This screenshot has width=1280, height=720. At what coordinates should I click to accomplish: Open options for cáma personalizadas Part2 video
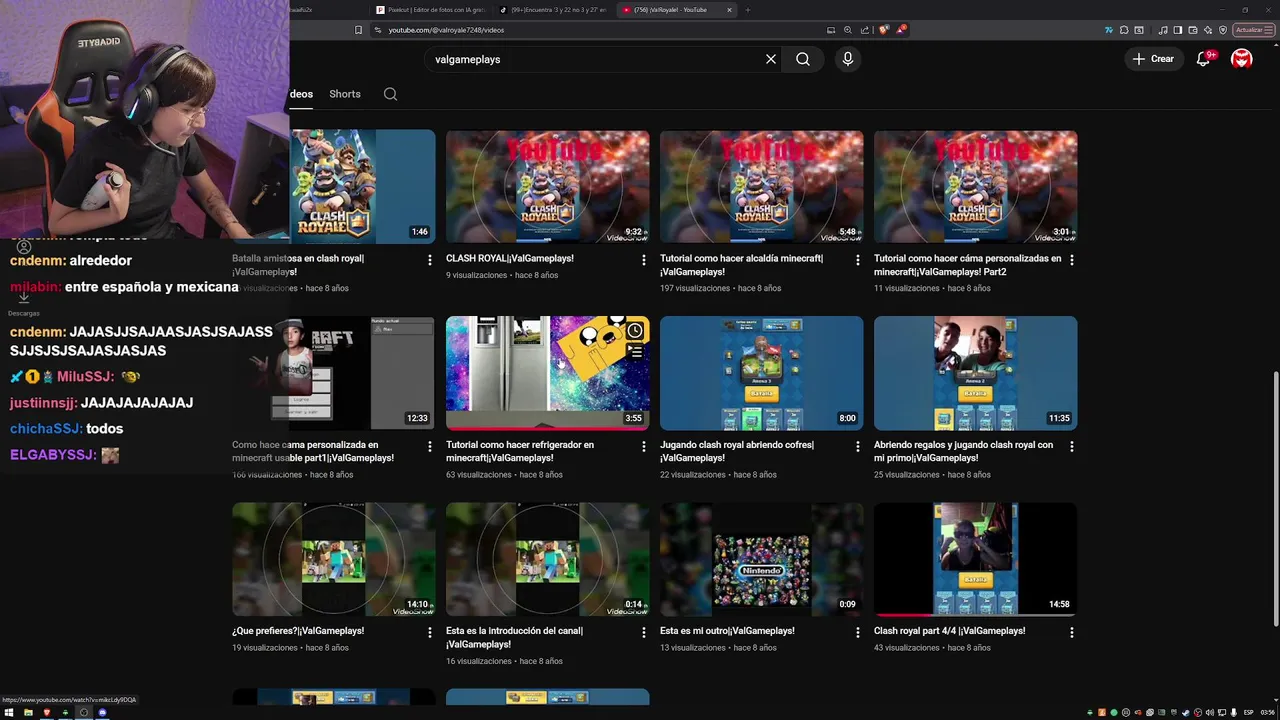[x=1072, y=260]
